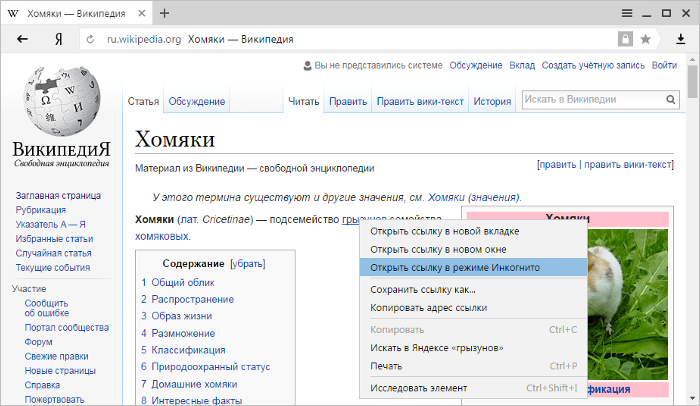Click the Wikipedia search magnifier icon

[671, 100]
